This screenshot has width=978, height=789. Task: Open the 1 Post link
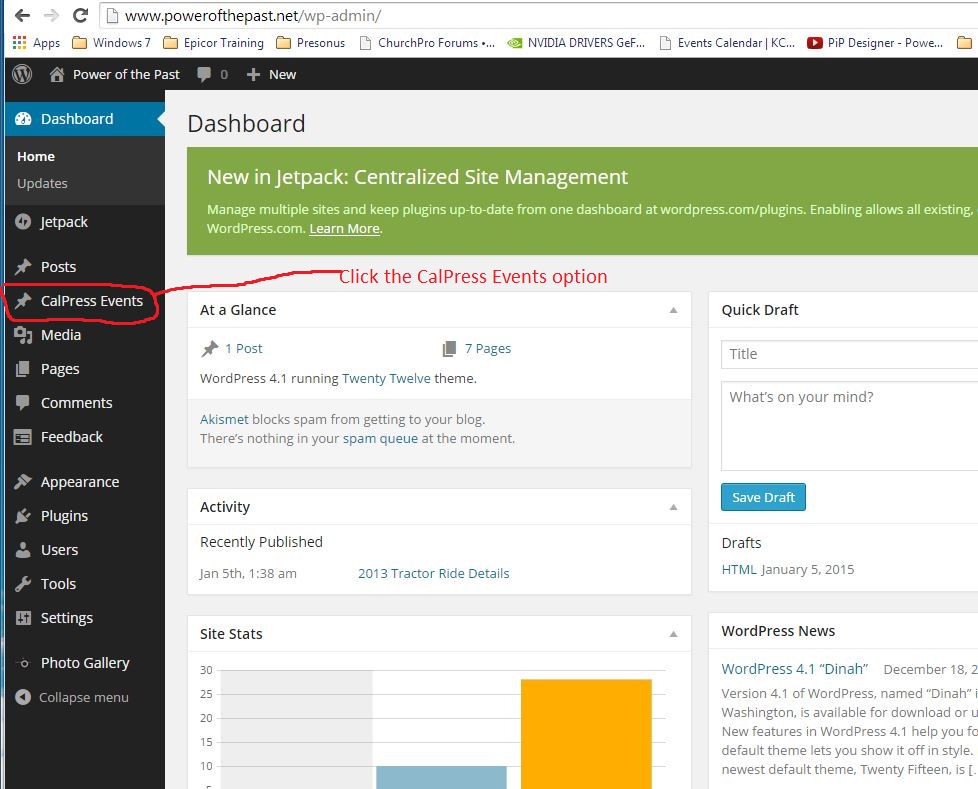244,349
